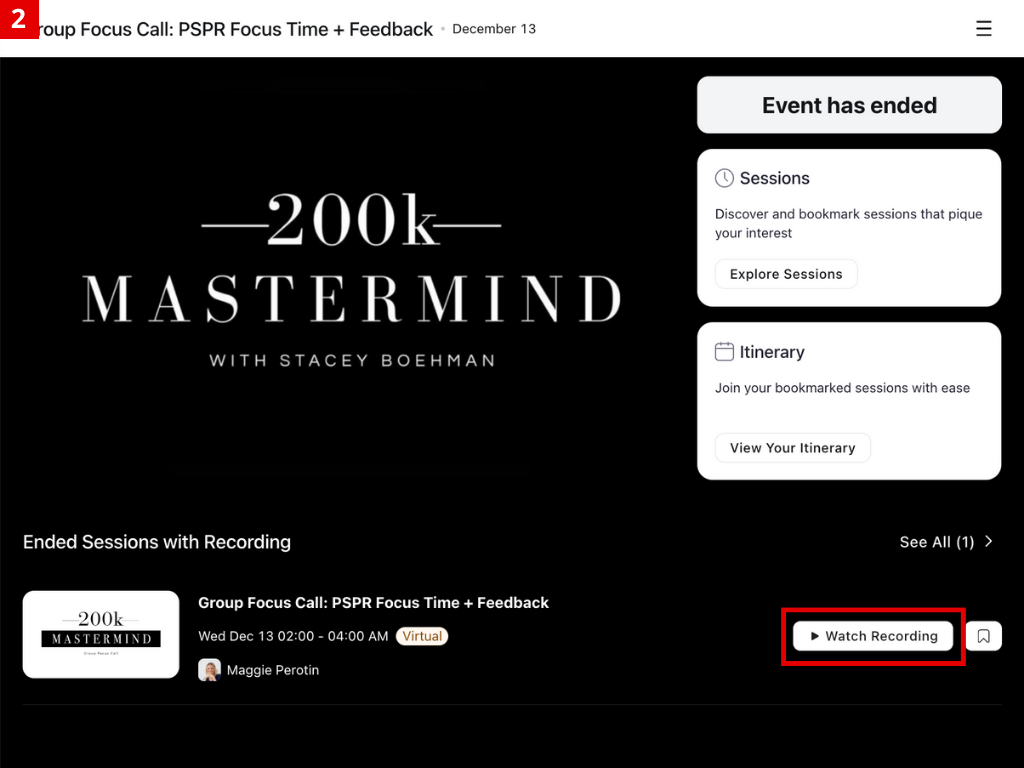Screen dimensions: 1024x768
Task: Open View Your Itinerary
Action: pyautogui.click(x=792, y=448)
